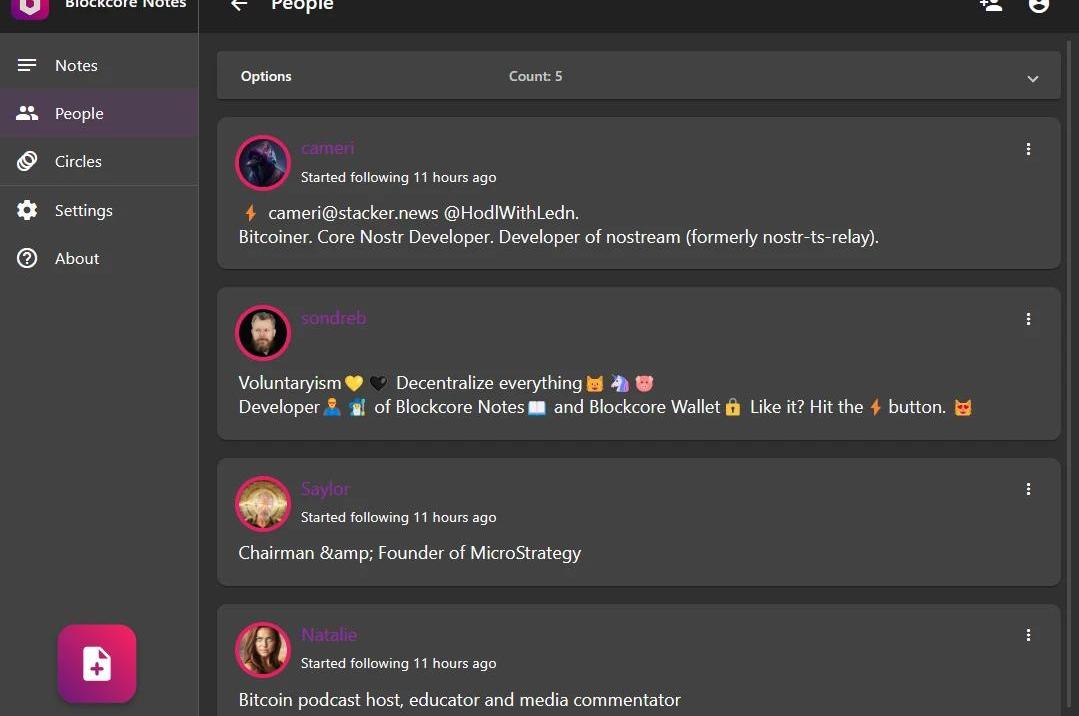This screenshot has width=1079, height=716.
Task: Open the Settings menu item
Action: pos(99,210)
